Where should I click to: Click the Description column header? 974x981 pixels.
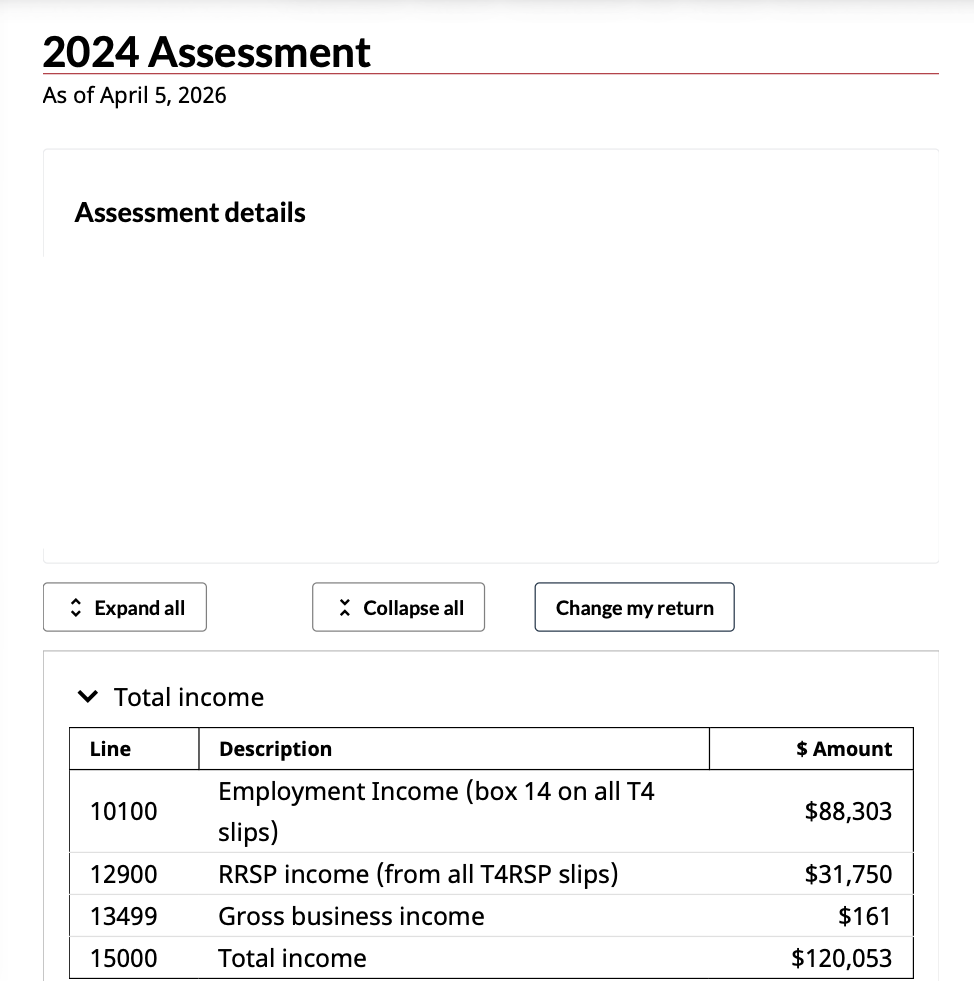pos(274,748)
